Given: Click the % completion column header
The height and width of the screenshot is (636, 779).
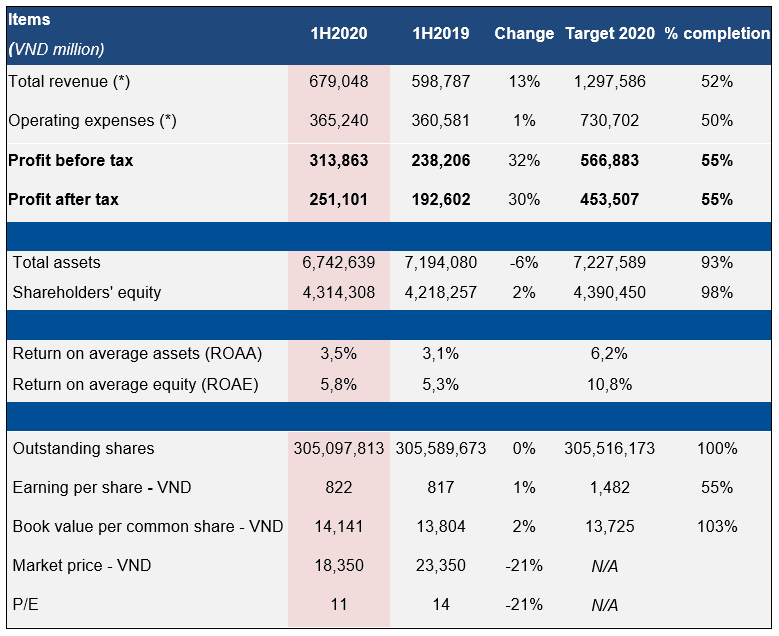Looking at the screenshot, I should pos(717,33).
